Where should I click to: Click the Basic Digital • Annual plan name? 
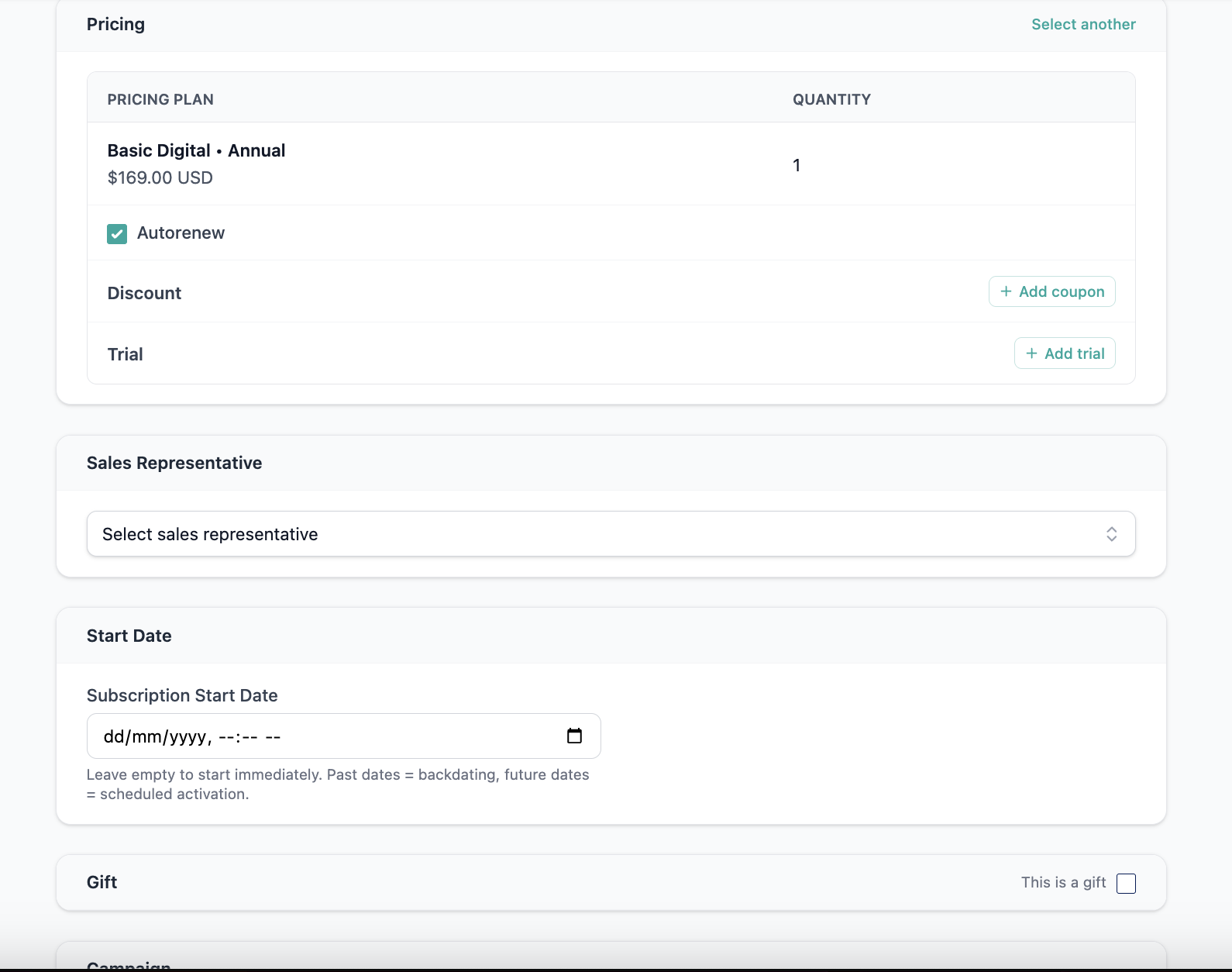(x=196, y=150)
